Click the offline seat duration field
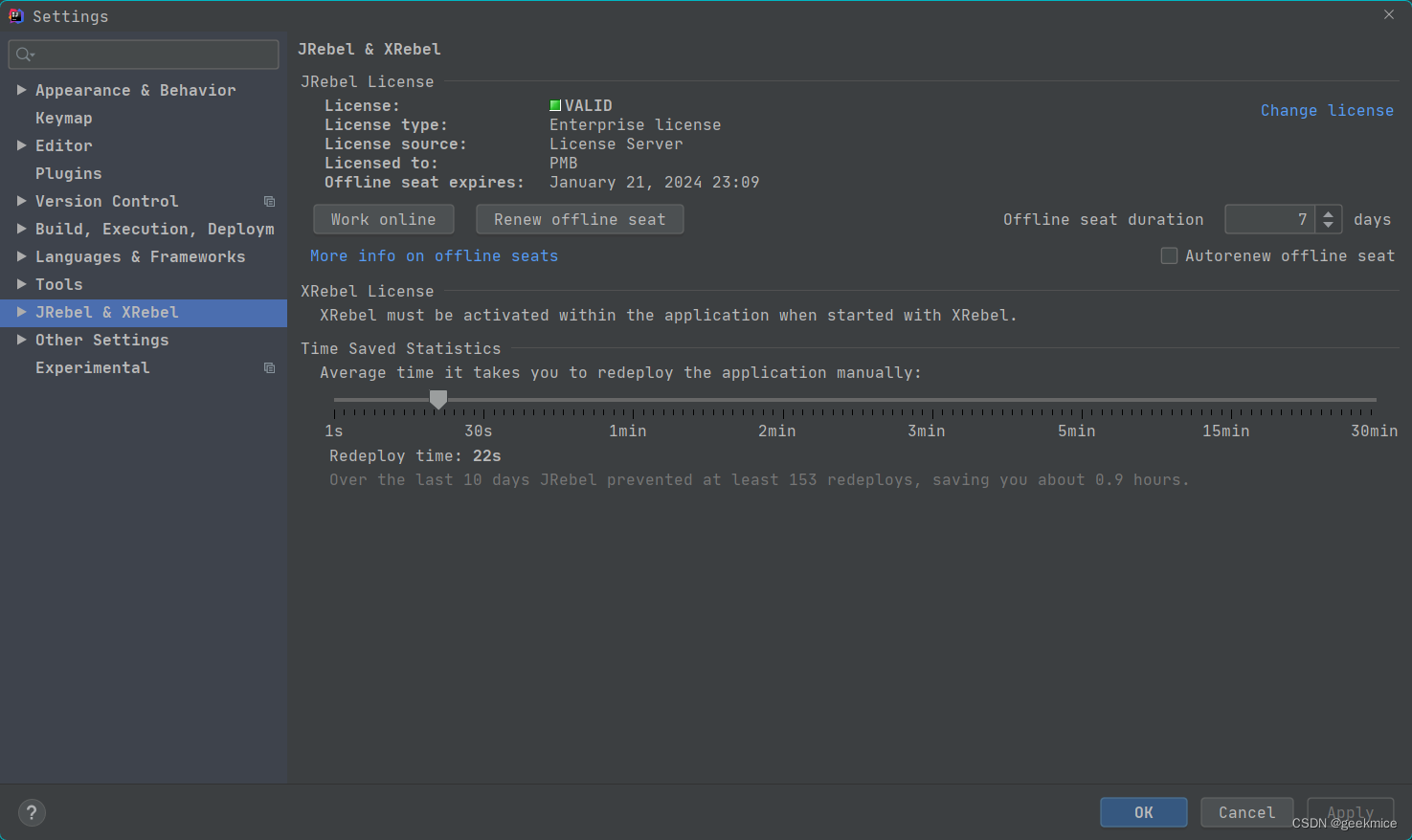The image size is (1412, 840). [x=1270, y=219]
